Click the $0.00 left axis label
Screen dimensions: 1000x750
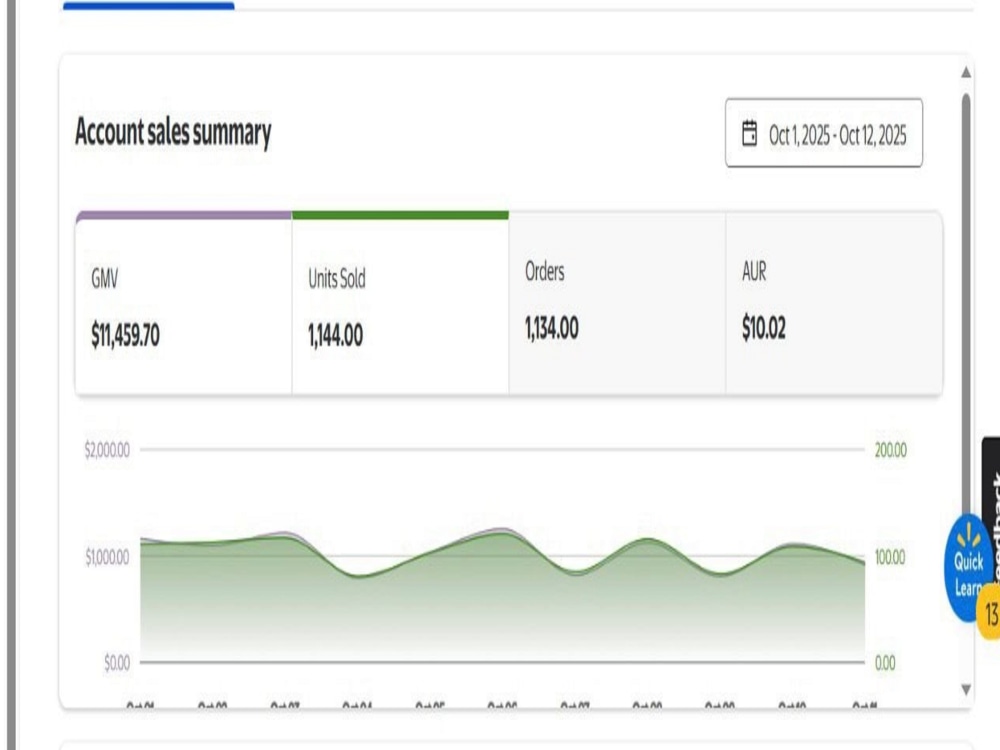click(x=117, y=663)
